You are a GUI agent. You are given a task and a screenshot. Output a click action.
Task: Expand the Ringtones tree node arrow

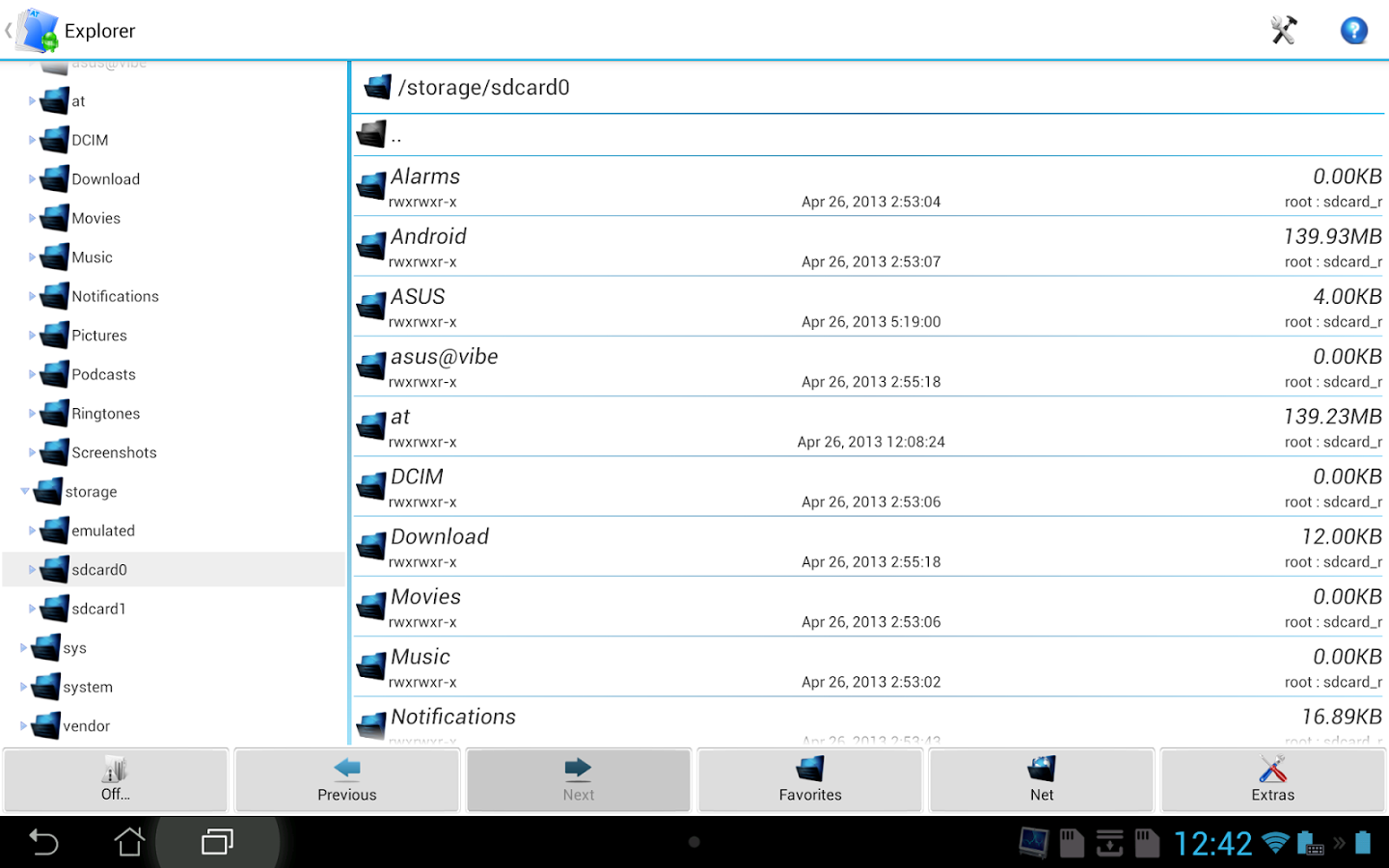click(32, 413)
